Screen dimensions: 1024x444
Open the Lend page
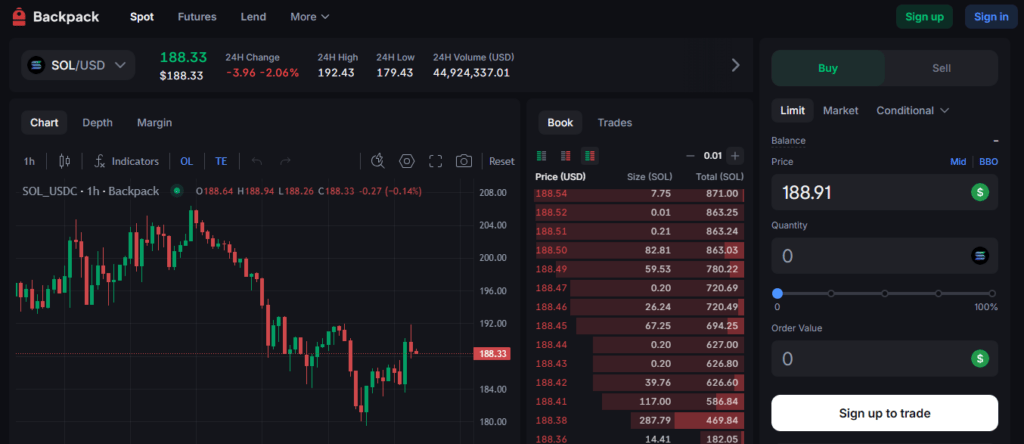tap(253, 17)
